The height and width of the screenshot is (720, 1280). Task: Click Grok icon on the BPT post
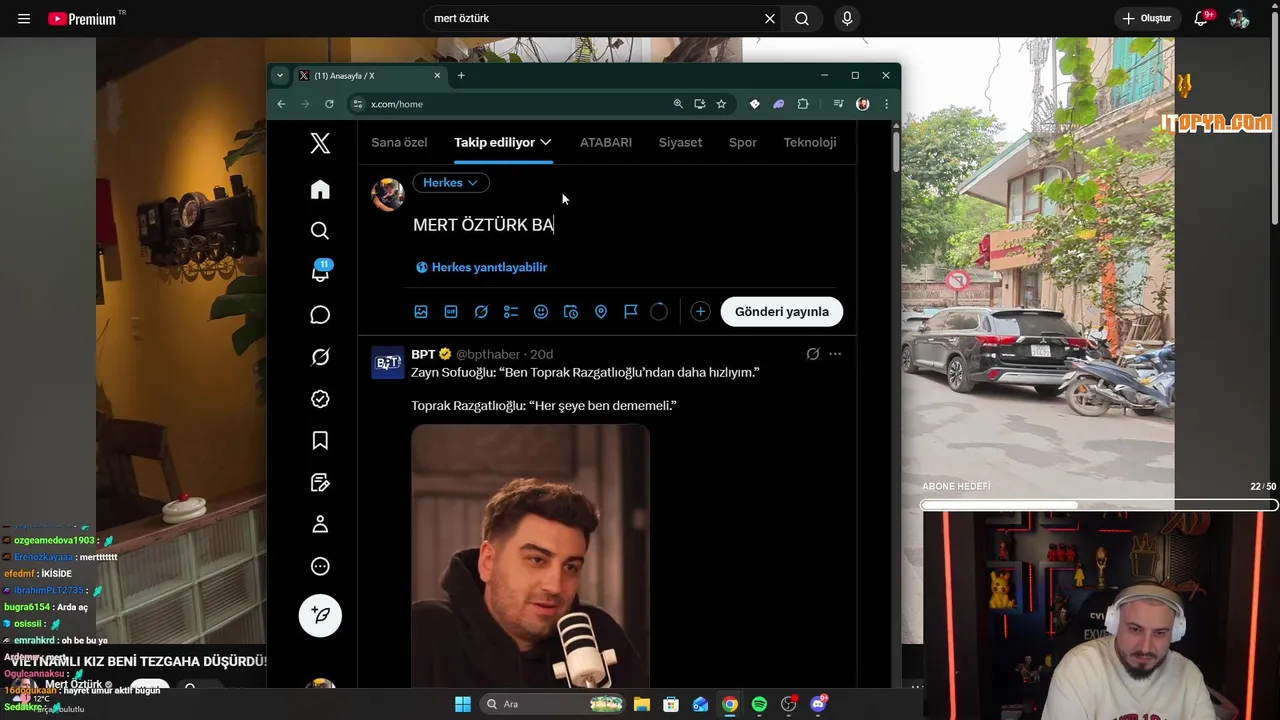[x=813, y=354]
